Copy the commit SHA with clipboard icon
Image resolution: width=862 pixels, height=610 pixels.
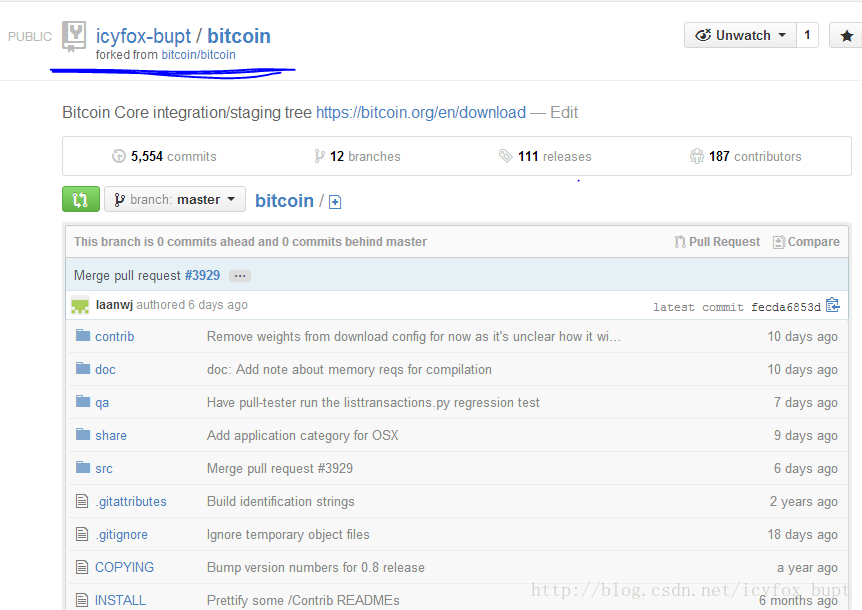(833, 304)
